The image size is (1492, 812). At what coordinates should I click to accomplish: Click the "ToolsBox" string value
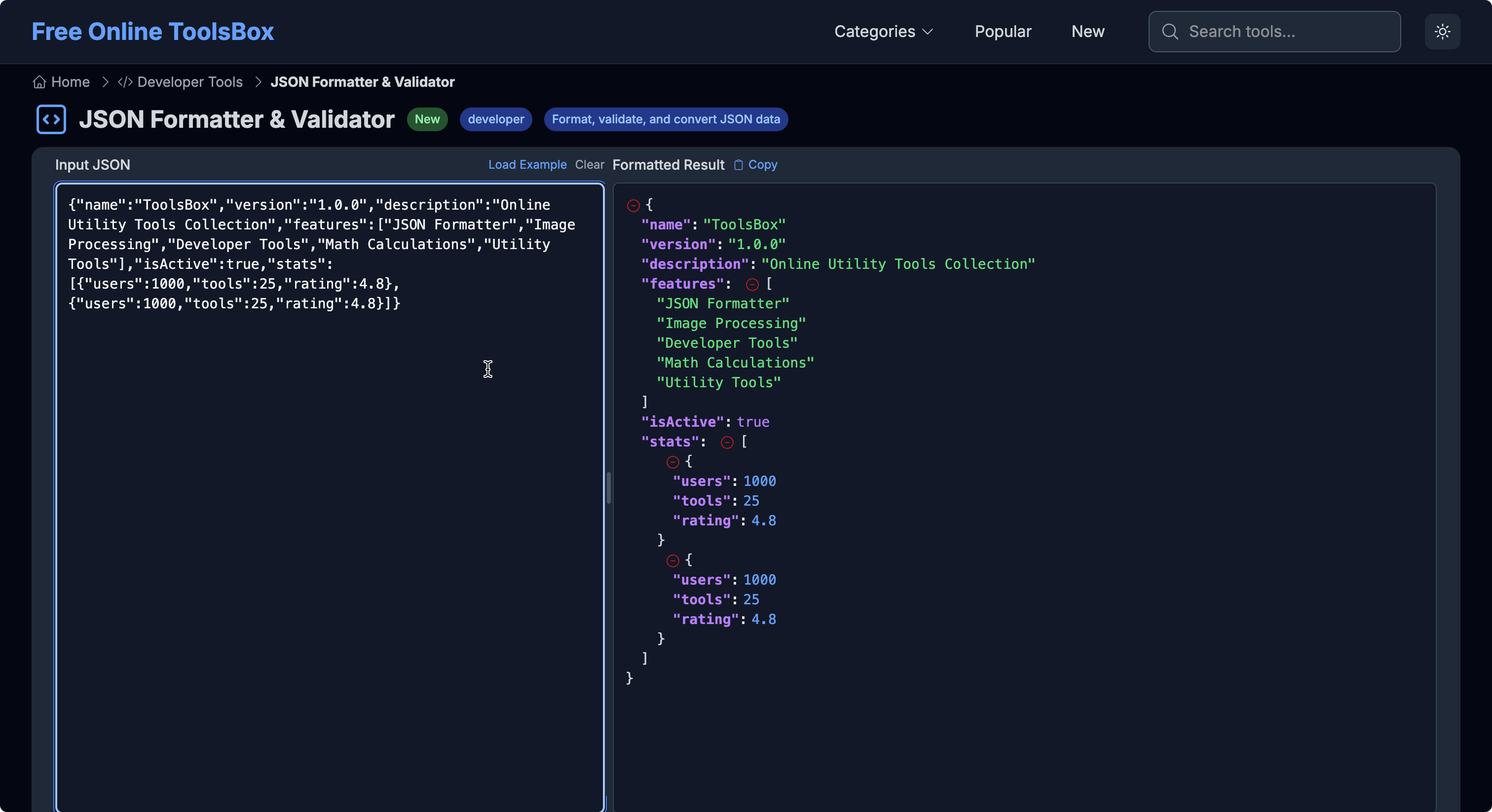click(744, 225)
